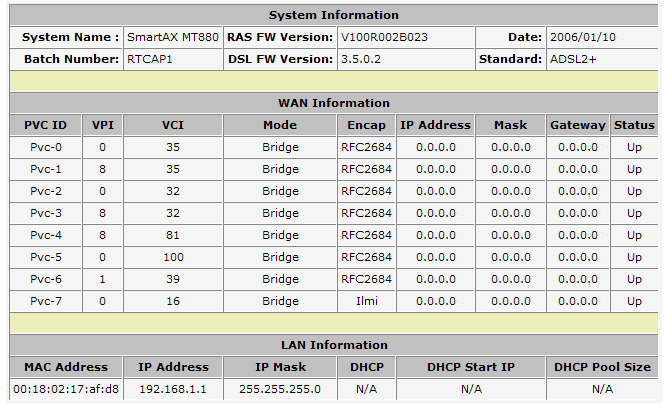Select the MAC address 00:18:02:17:af:d8
664x405 pixels.
(x=66, y=389)
